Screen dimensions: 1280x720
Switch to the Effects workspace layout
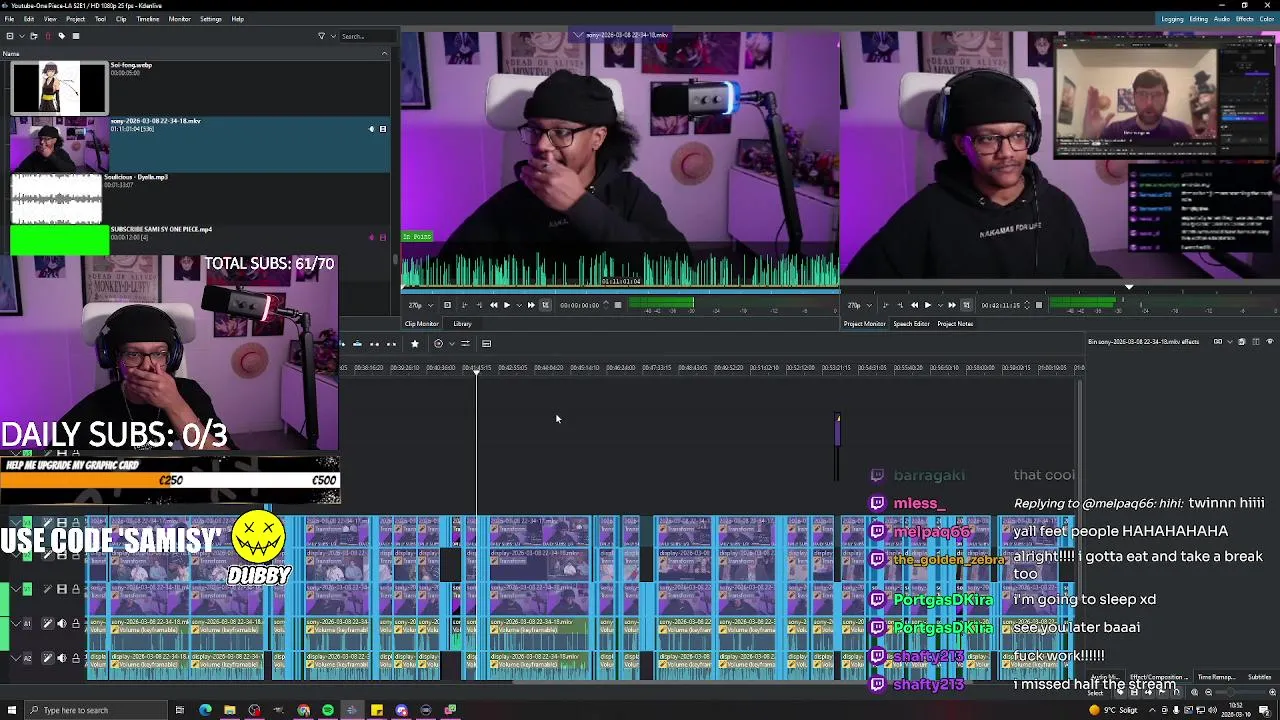[x=1245, y=19]
